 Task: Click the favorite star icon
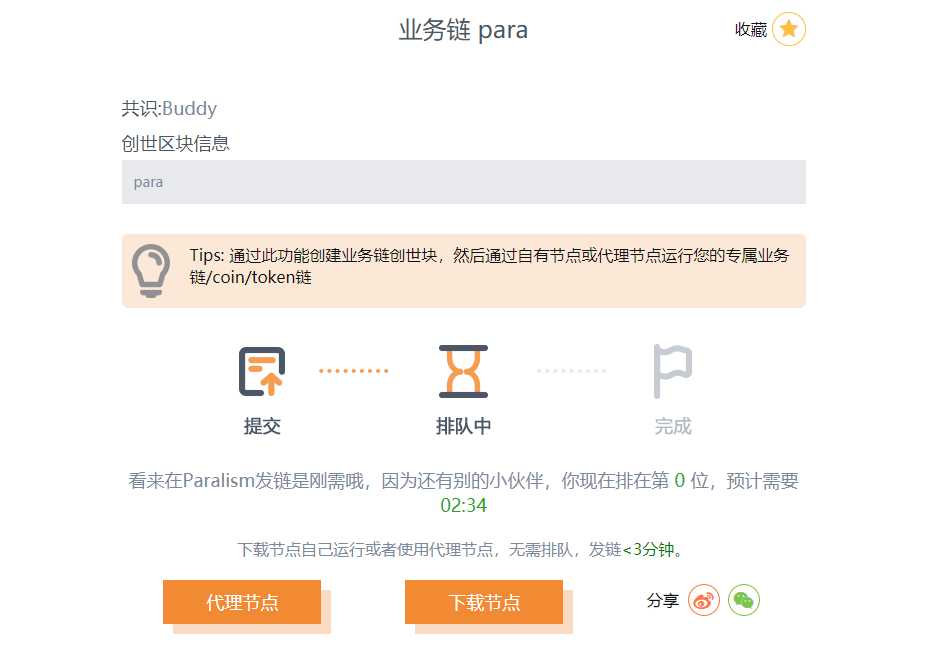pos(788,29)
